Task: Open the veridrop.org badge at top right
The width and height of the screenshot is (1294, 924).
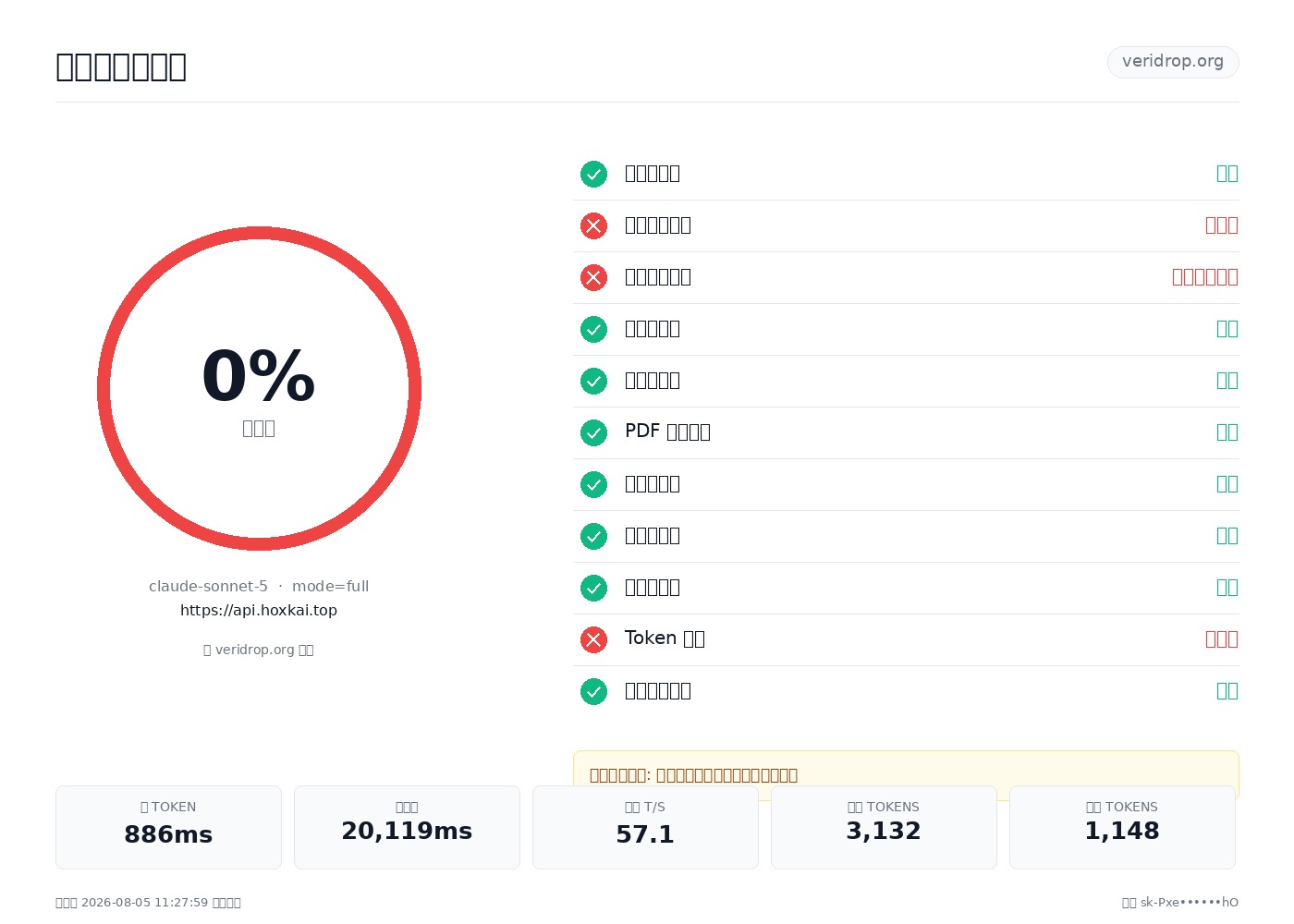Action: point(1173,62)
